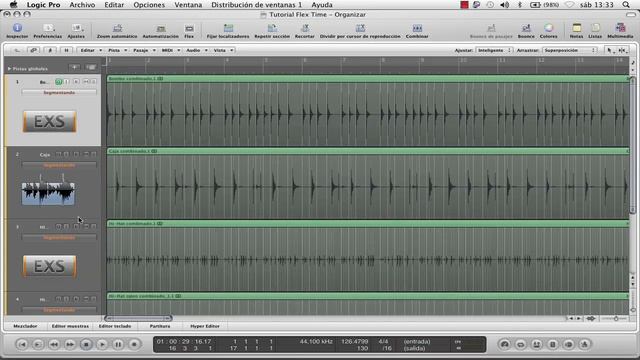The width and height of the screenshot is (640, 360).
Task: Open Archivo menu
Action: [x=82, y=5]
